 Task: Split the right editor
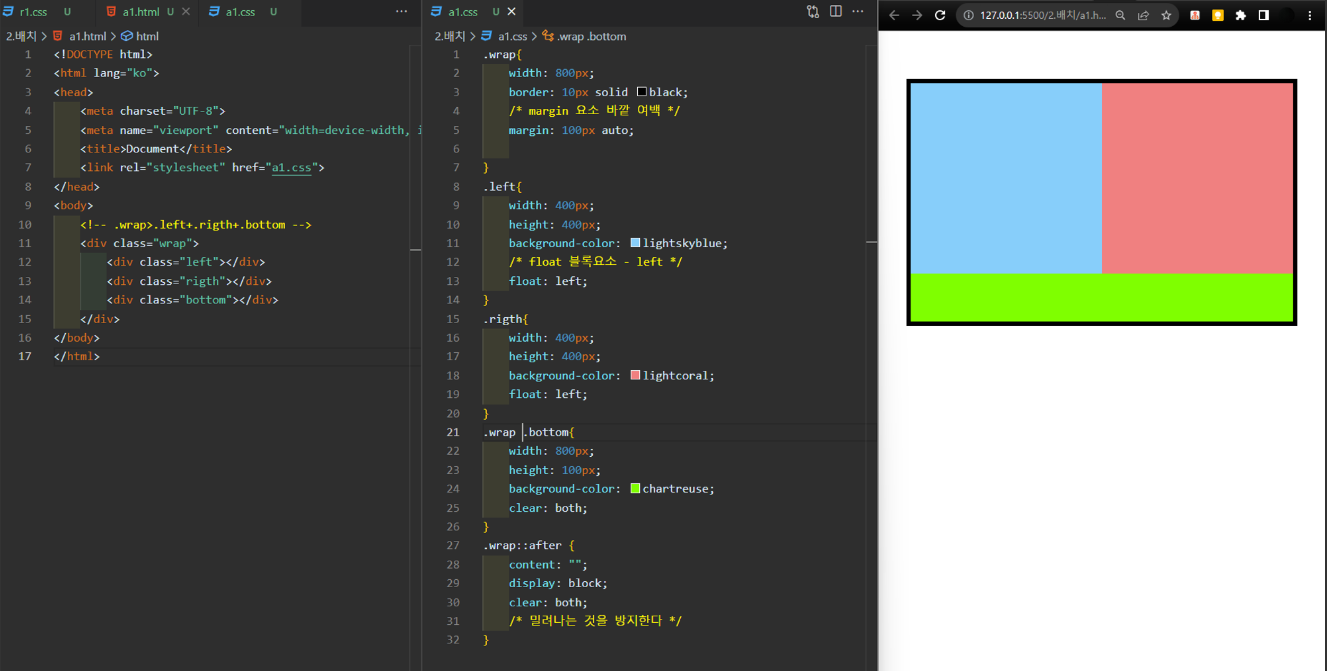click(x=836, y=12)
